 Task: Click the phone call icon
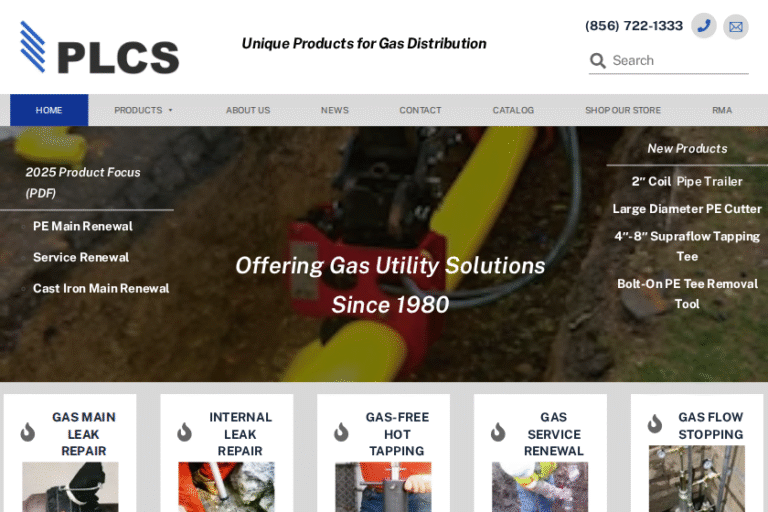(x=704, y=26)
